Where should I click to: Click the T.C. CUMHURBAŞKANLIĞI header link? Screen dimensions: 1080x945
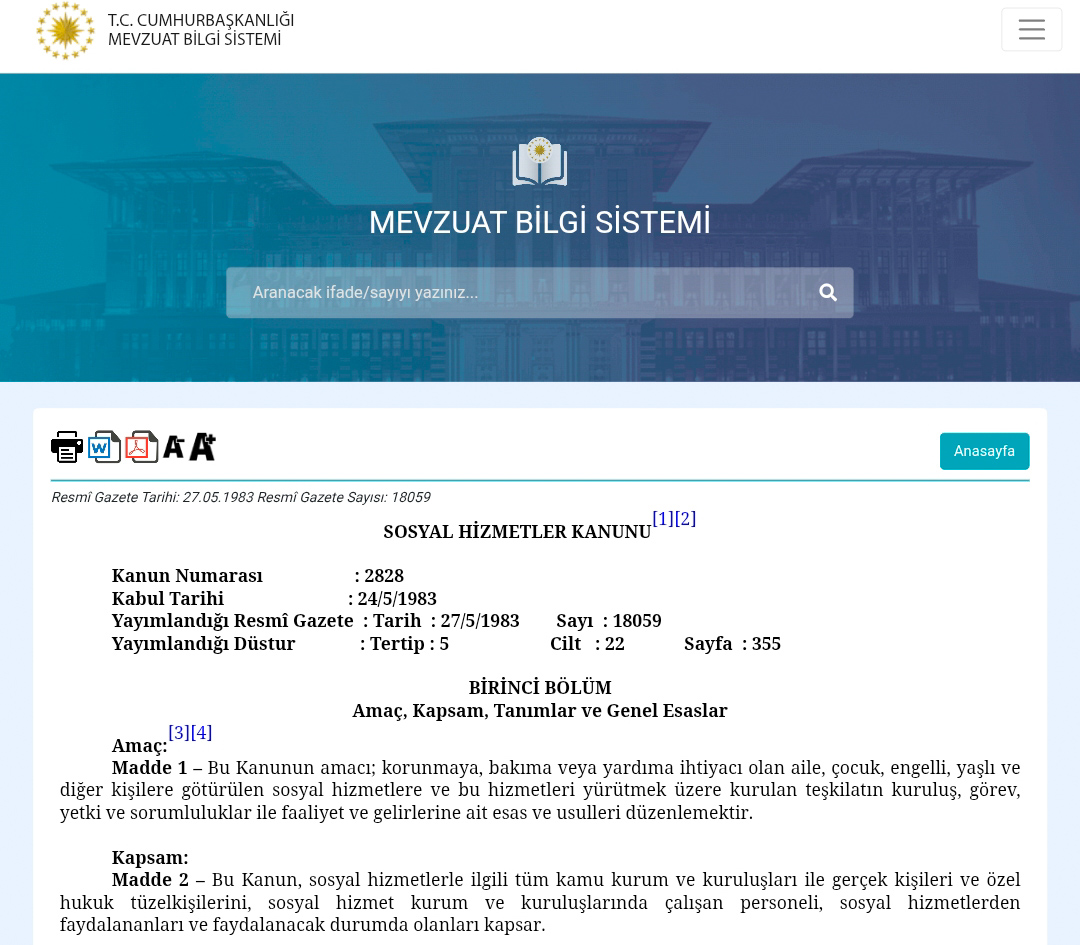[200, 19]
